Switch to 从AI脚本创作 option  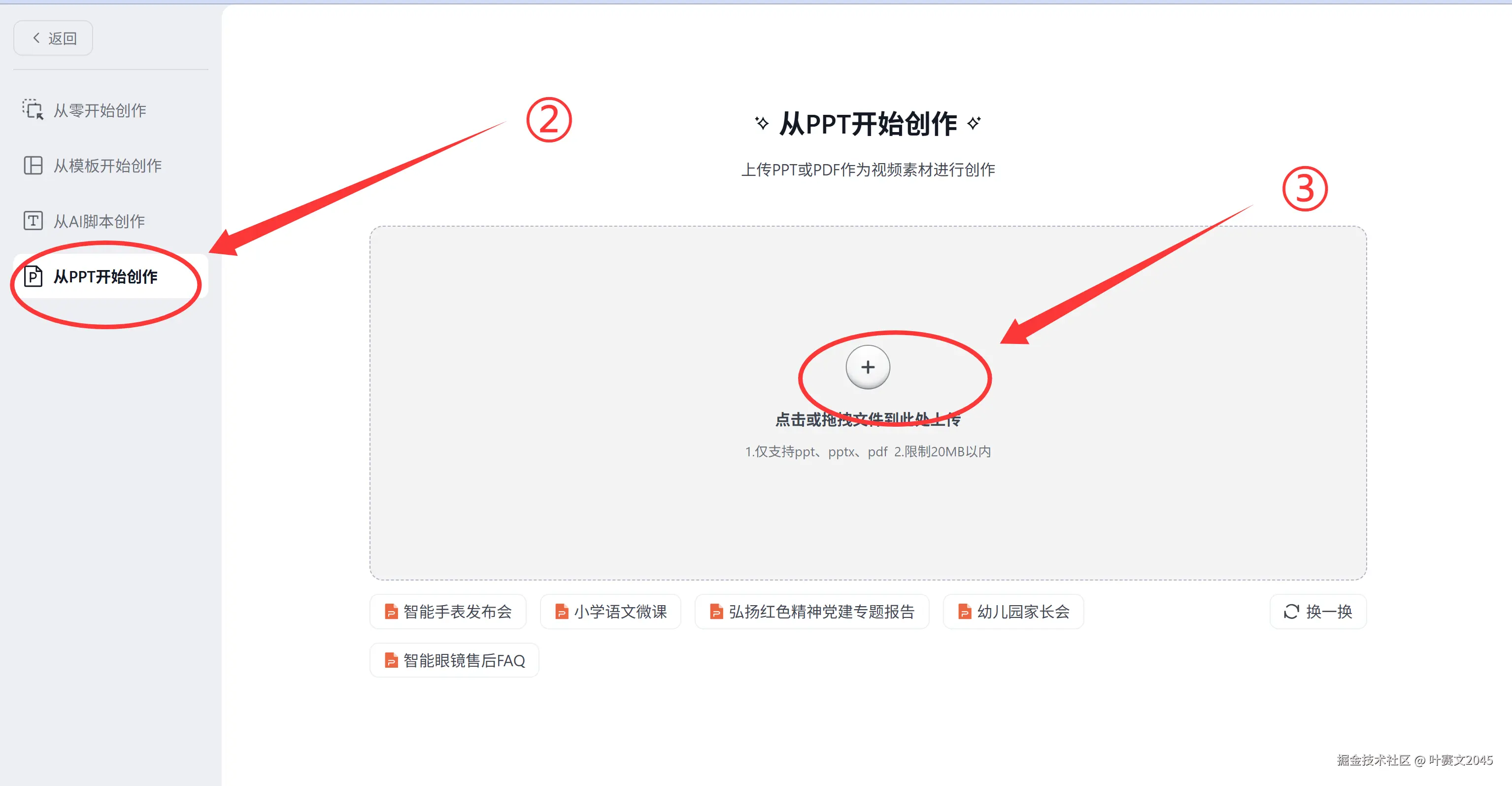pyautogui.click(x=99, y=221)
